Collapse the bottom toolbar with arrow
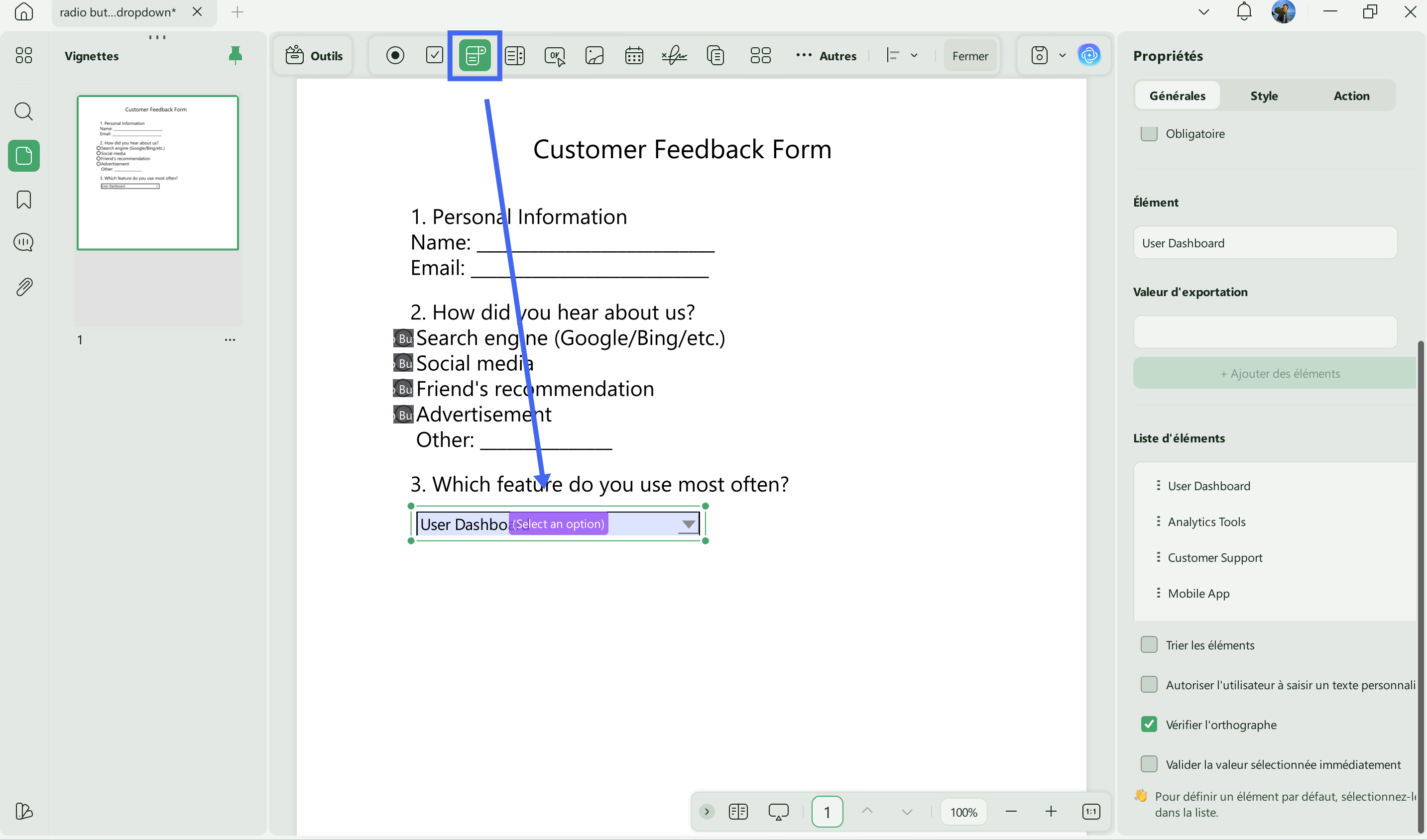Image resolution: width=1427 pixels, height=840 pixels. [706, 812]
